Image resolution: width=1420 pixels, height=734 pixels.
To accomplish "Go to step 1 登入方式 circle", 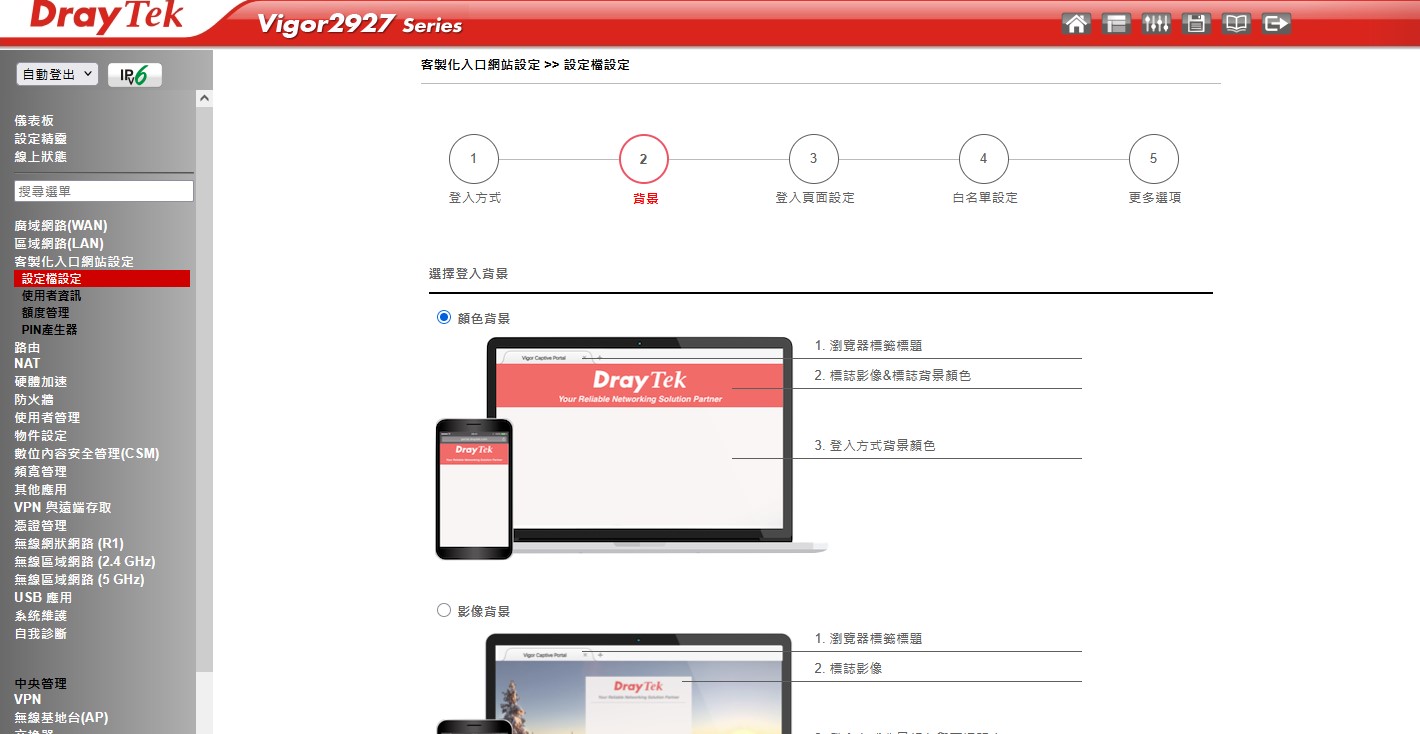I will (x=474, y=159).
